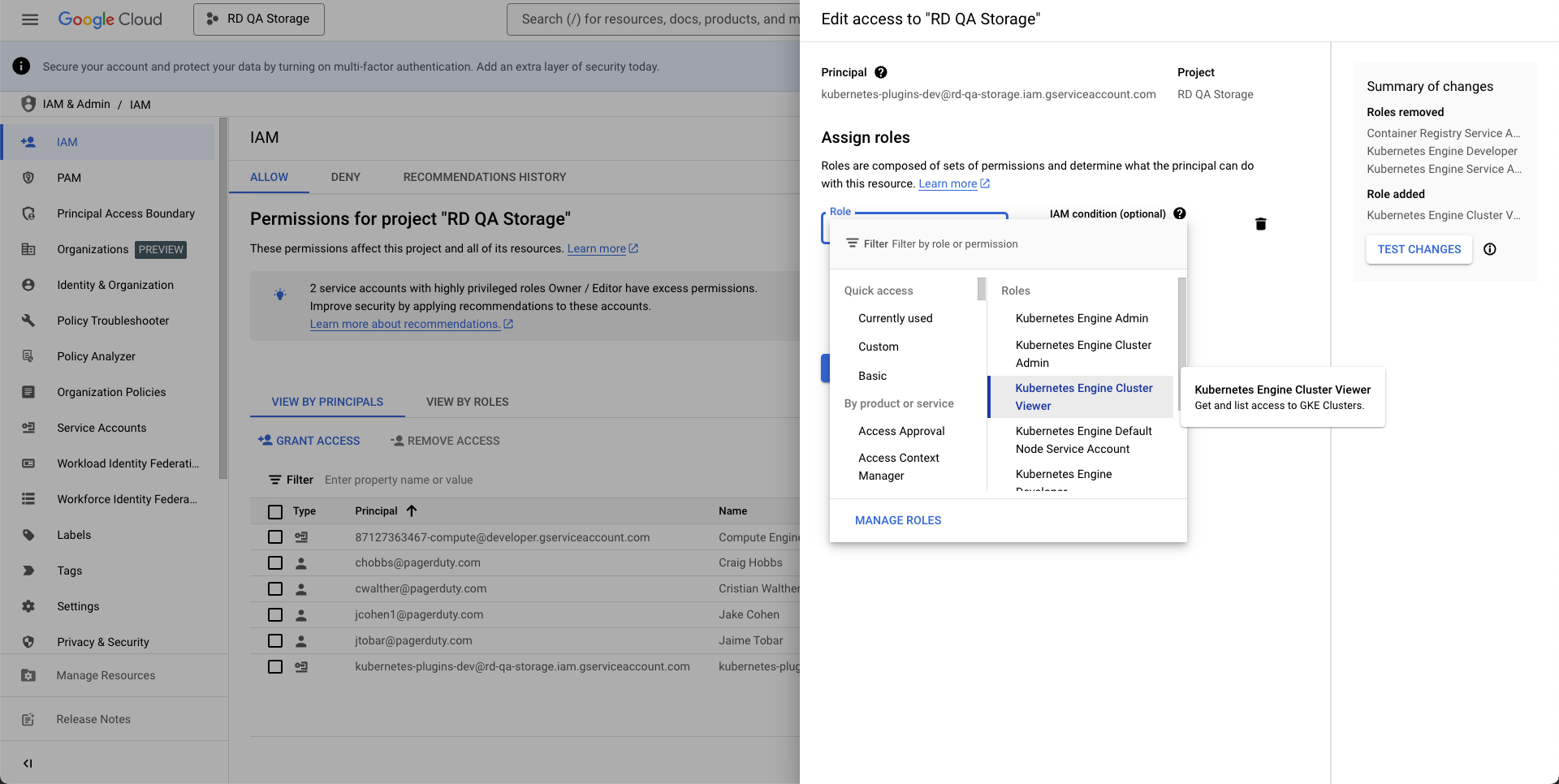Check the box for 87127363467-compute service account

tap(275, 537)
